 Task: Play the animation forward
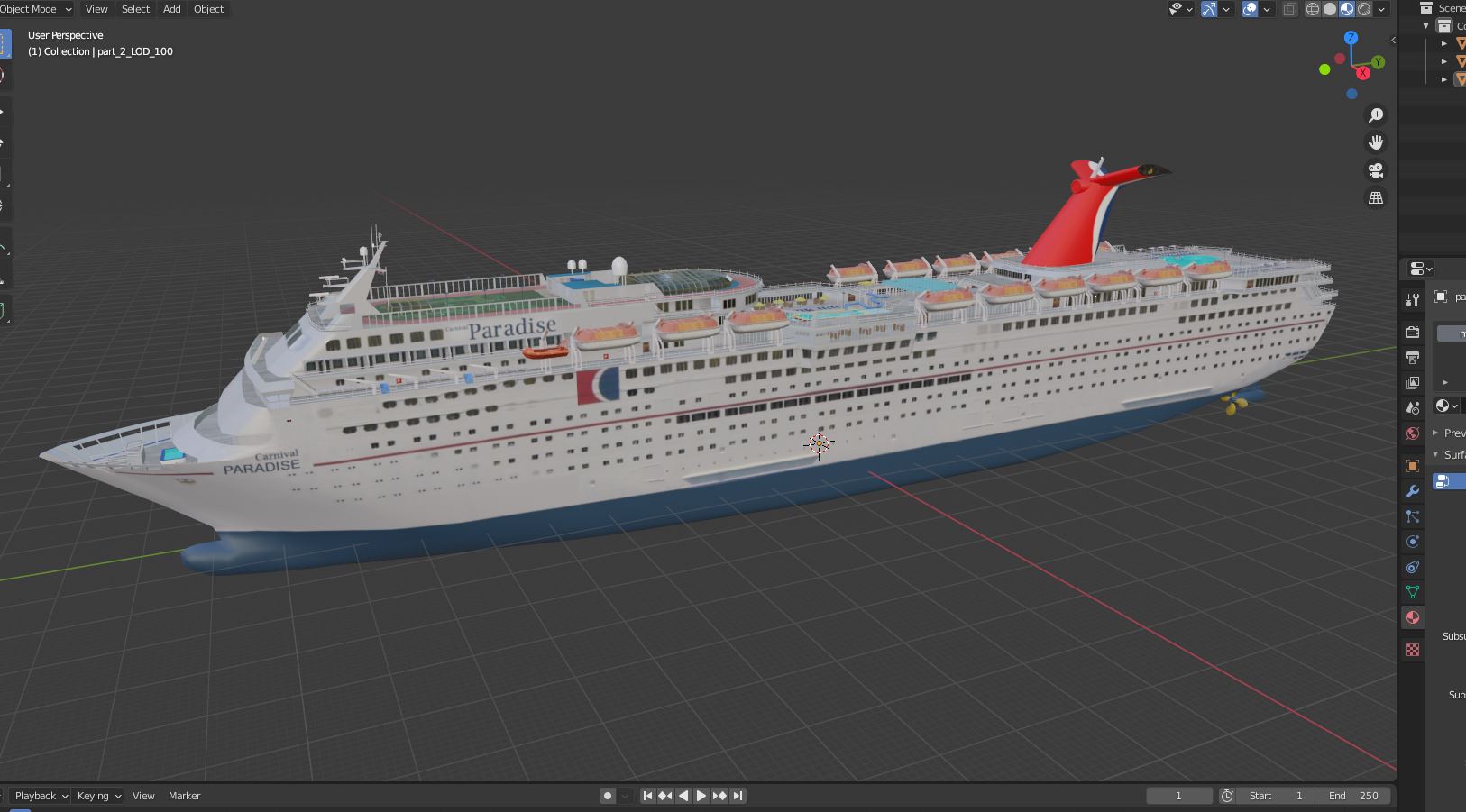point(701,796)
